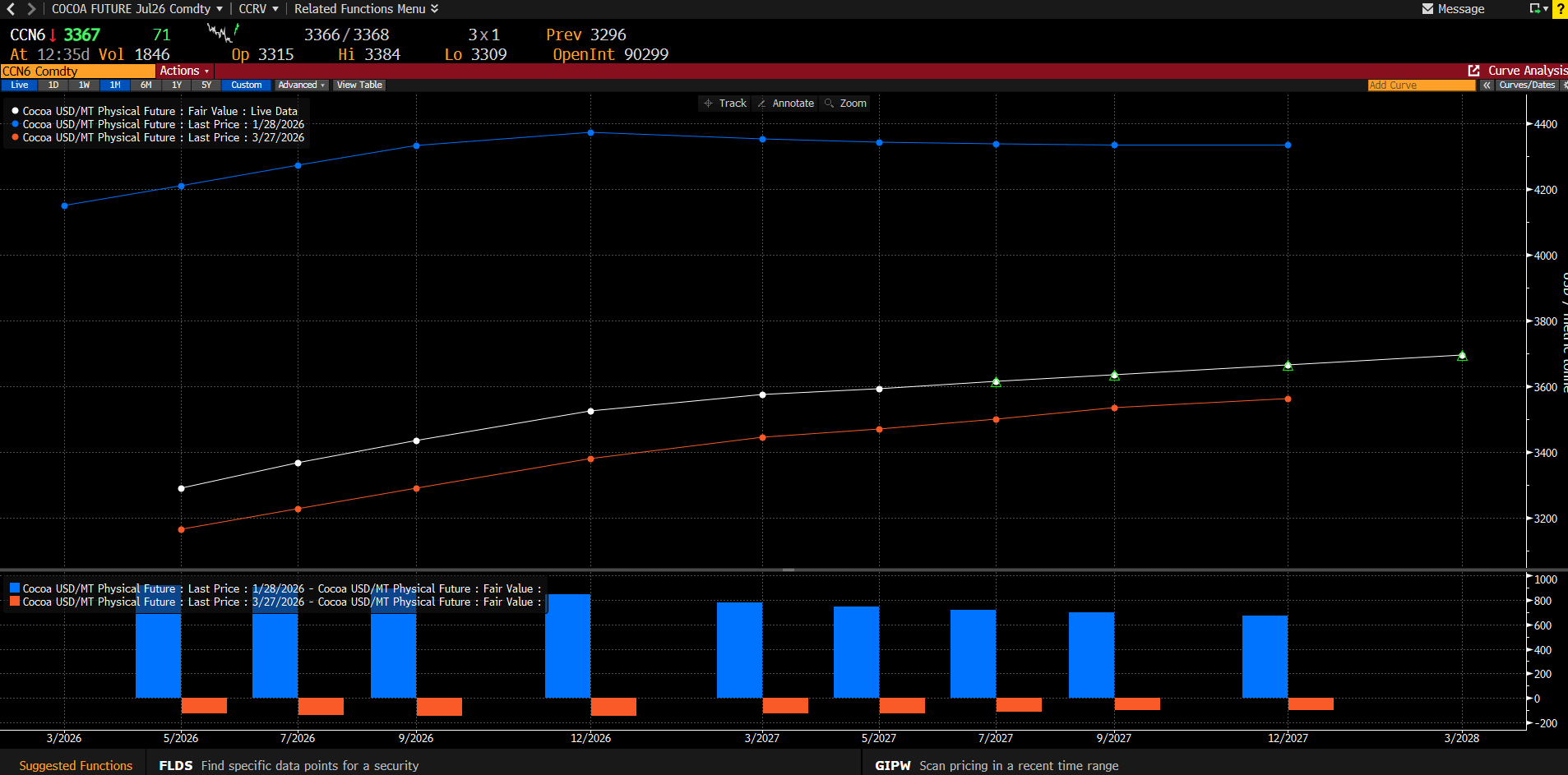The width and height of the screenshot is (1568, 775).
Task: Enable the Track crosshair mode
Action: tap(724, 104)
